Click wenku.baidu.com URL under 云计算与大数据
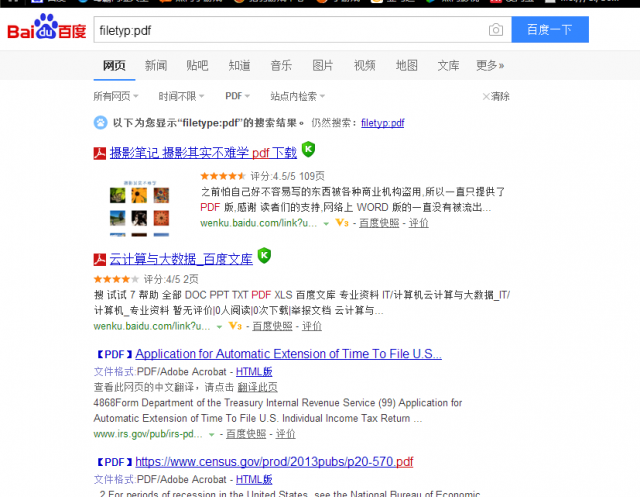Screen dimensions: 640x497 pyautogui.click(x=152, y=326)
